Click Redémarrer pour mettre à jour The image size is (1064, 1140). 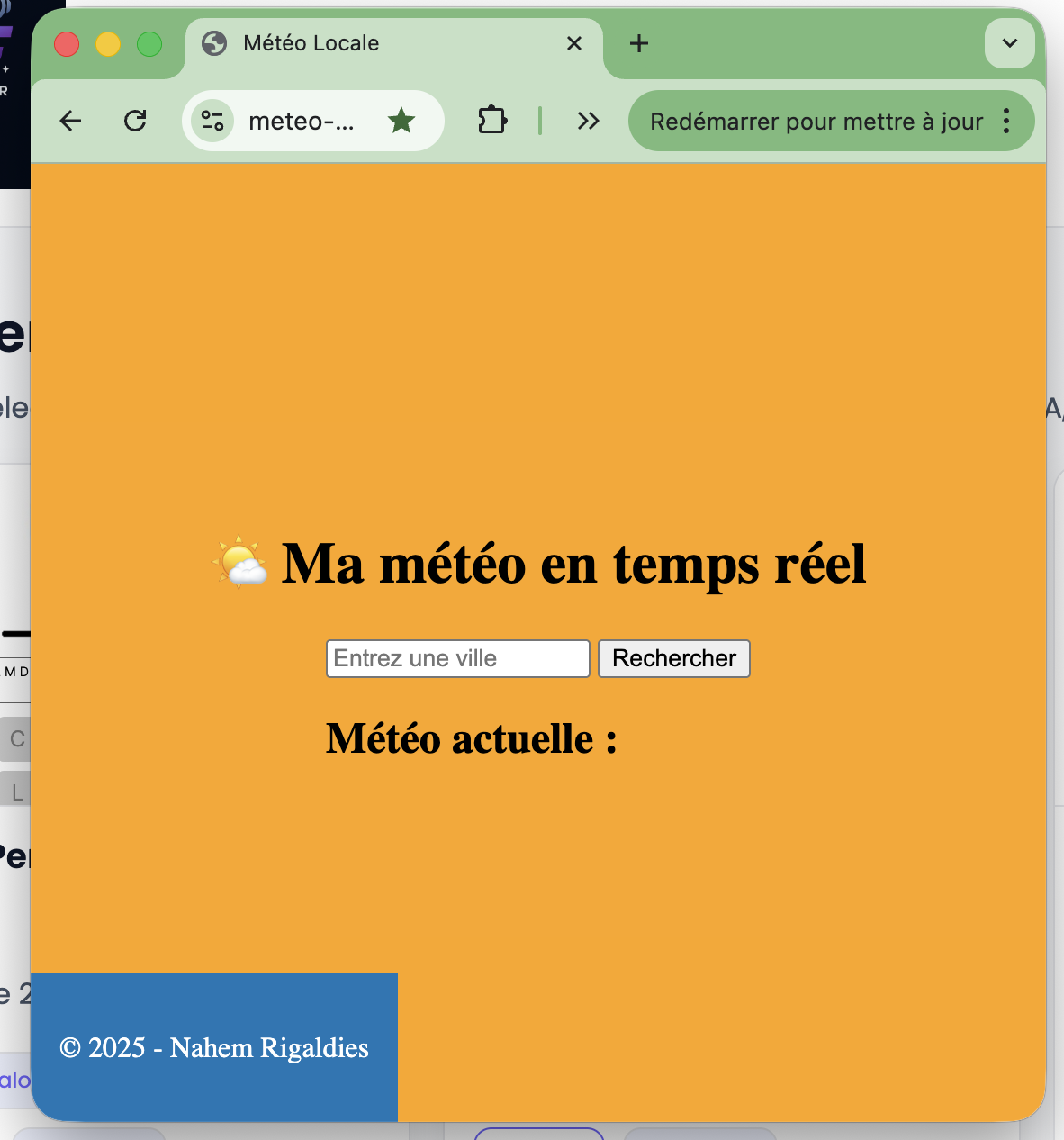pyautogui.click(x=816, y=121)
